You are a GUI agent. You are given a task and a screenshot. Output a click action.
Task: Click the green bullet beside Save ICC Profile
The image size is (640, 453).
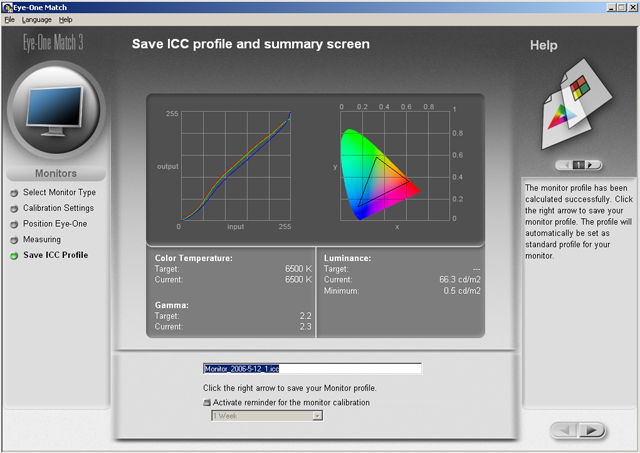coord(14,256)
